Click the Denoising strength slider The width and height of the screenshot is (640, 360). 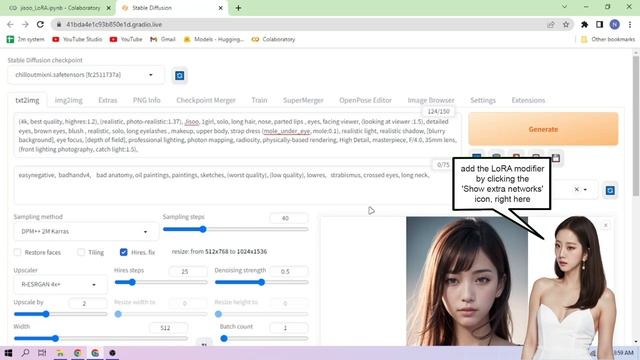coord(261,282)
